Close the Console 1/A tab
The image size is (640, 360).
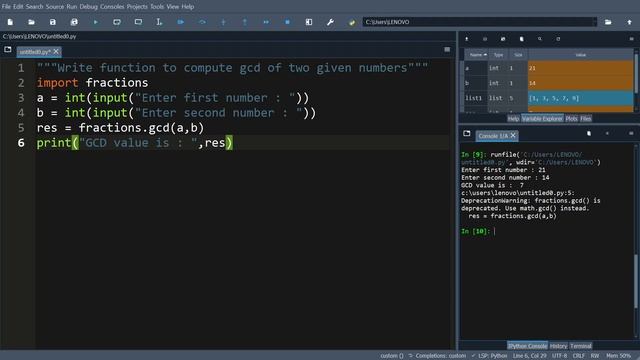513,135
